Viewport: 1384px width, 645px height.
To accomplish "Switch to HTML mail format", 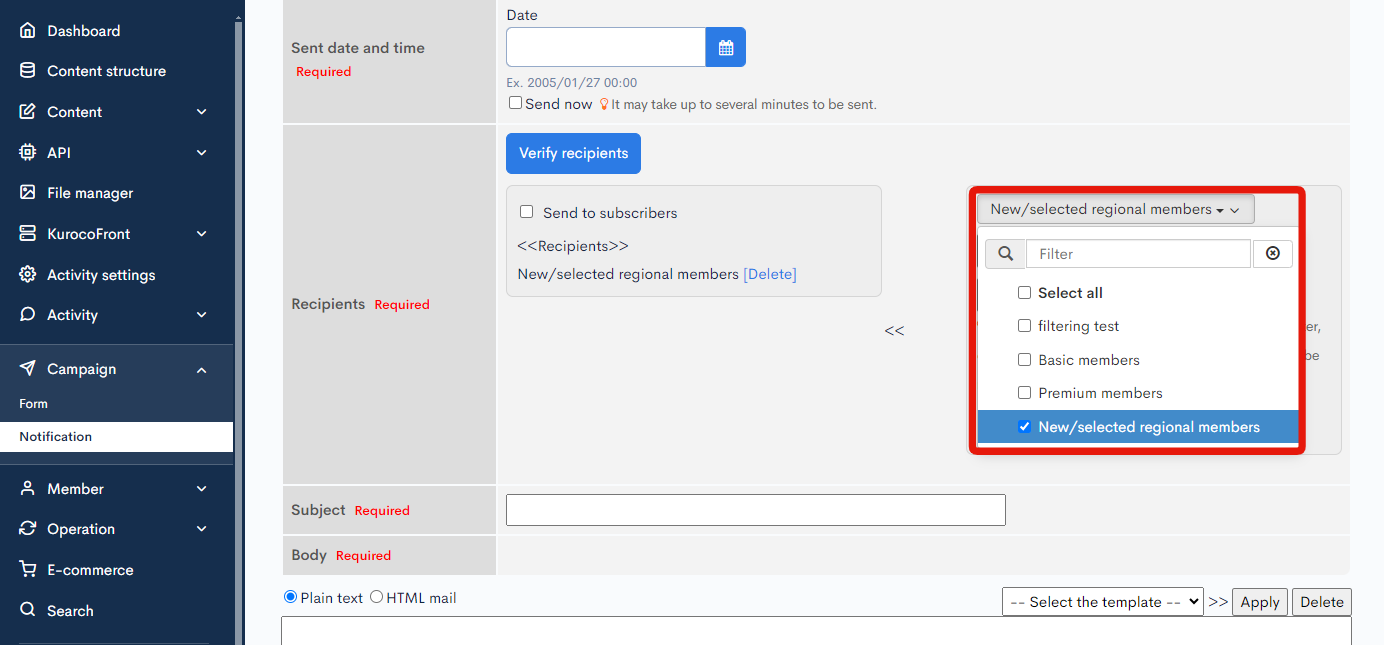I will tap(375, 597).
